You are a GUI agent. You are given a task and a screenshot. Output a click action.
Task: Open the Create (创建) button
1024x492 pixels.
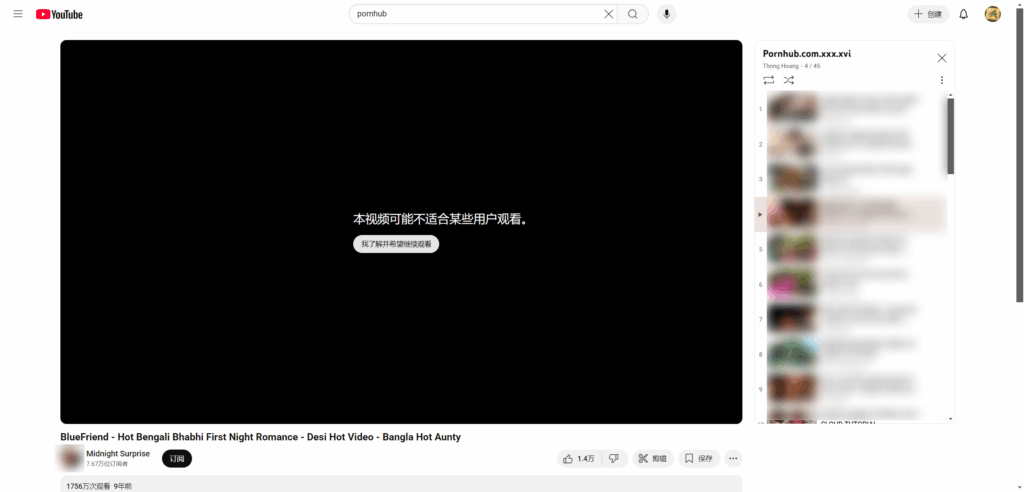(x=928, y=14)
